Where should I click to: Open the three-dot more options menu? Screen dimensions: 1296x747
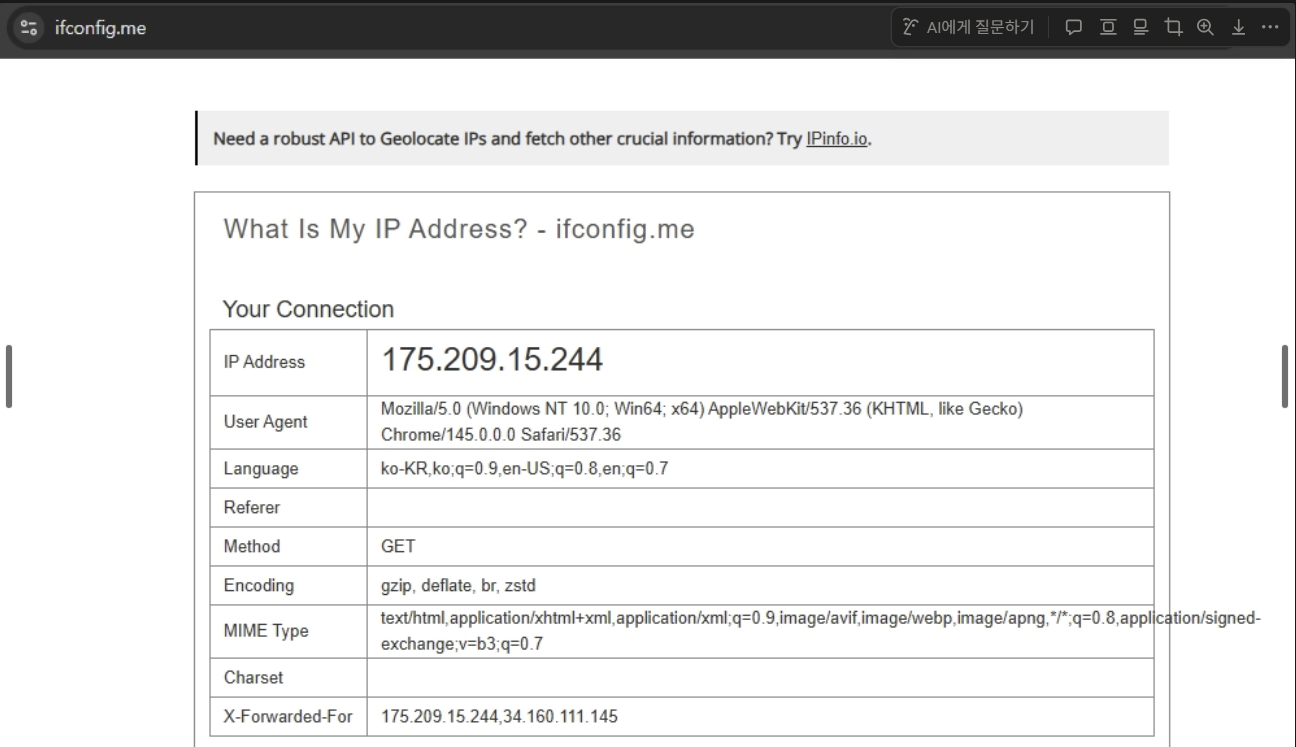pyautogui.click(x=1270, y=27)
